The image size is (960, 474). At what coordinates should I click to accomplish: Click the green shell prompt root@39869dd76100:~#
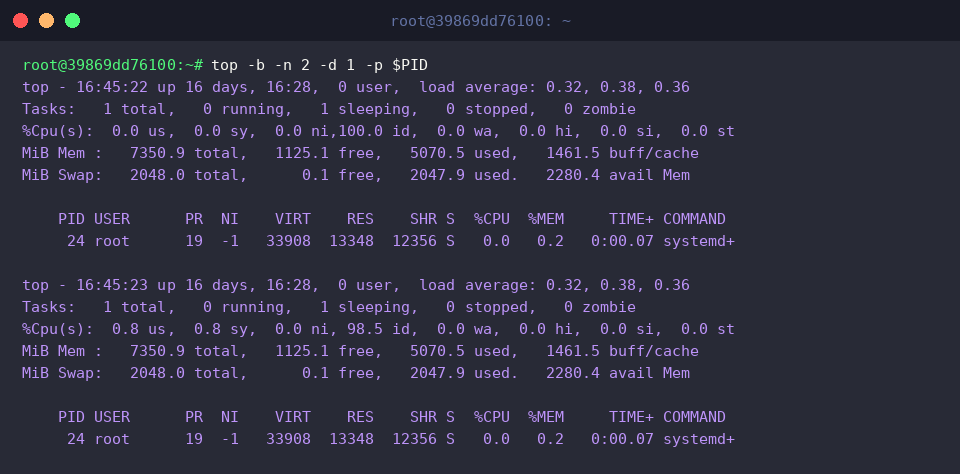pyautogui.click(x=113, y=65)
